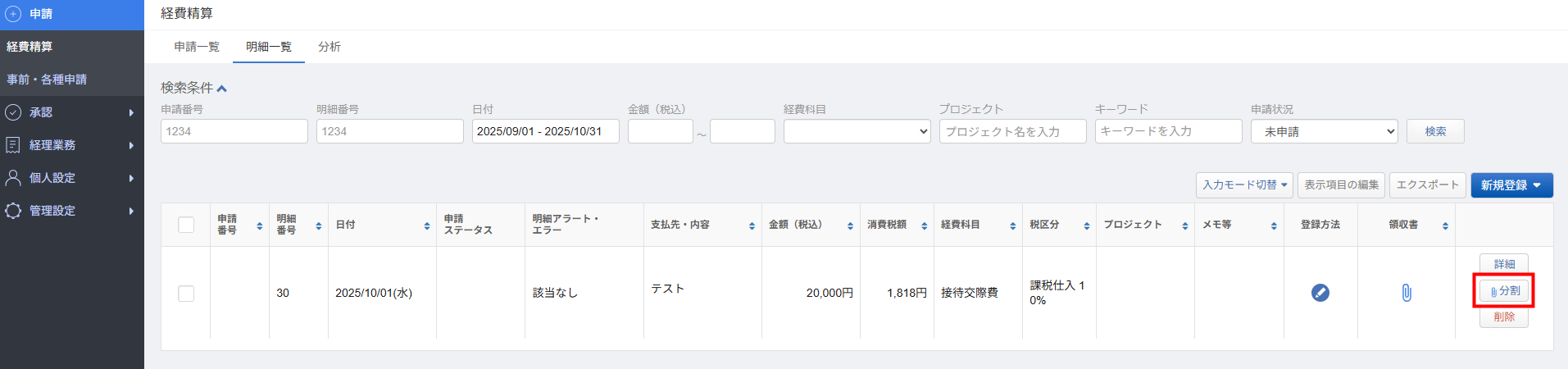This screenshot has width=1568, height=369.
Task: Check the checkbox for row 明細番号 30
Action: pos(186,294)
